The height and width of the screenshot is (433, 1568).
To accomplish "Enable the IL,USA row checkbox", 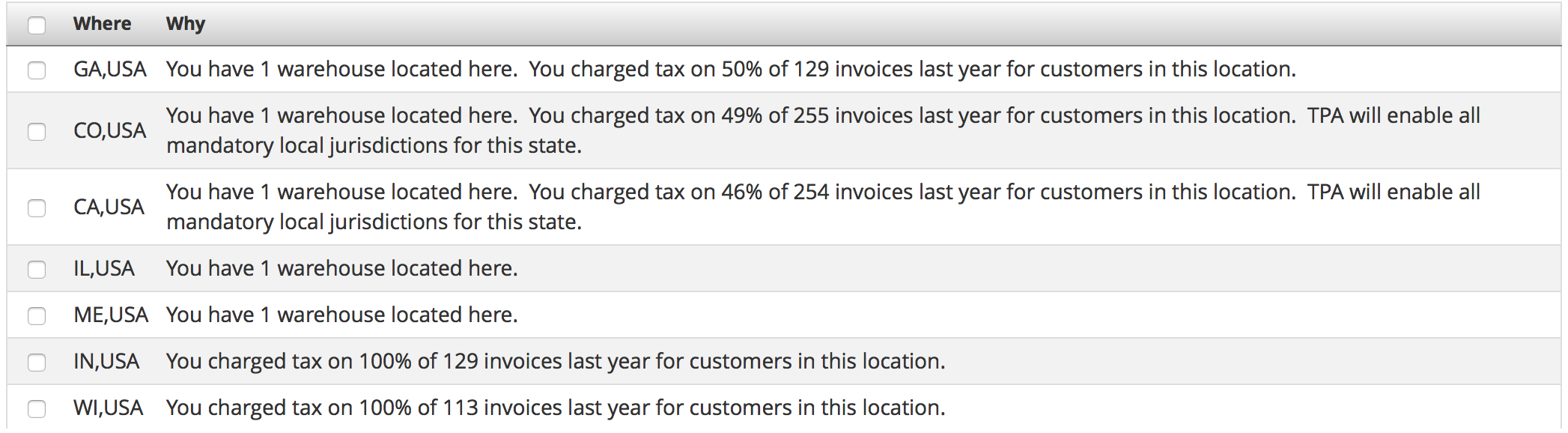I will click(37, 270).
